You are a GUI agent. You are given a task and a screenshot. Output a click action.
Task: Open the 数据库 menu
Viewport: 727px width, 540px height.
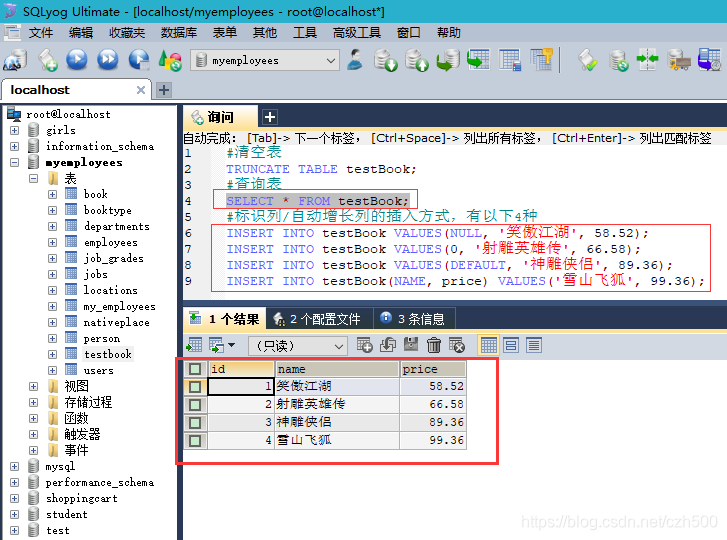tap(179, 32)
